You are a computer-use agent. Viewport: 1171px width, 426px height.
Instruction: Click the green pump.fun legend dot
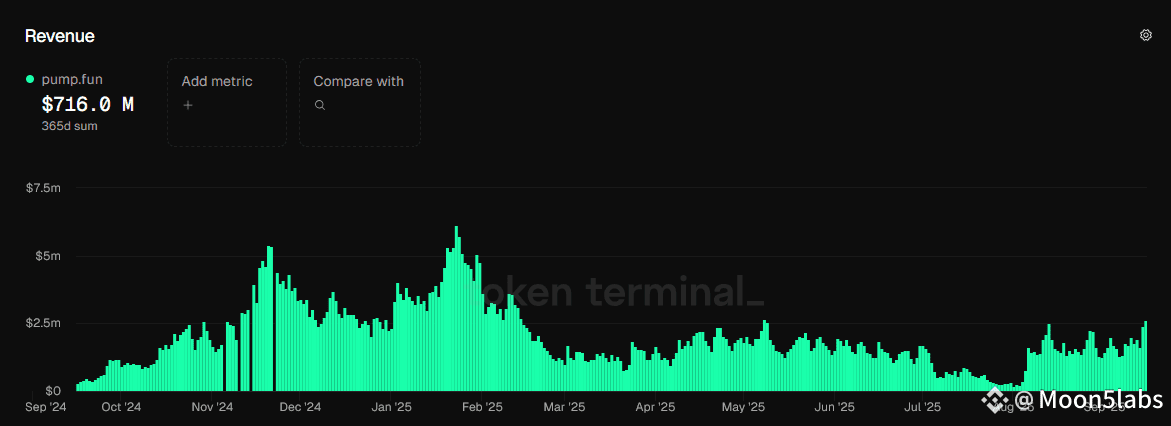click(x=30, y=78)
